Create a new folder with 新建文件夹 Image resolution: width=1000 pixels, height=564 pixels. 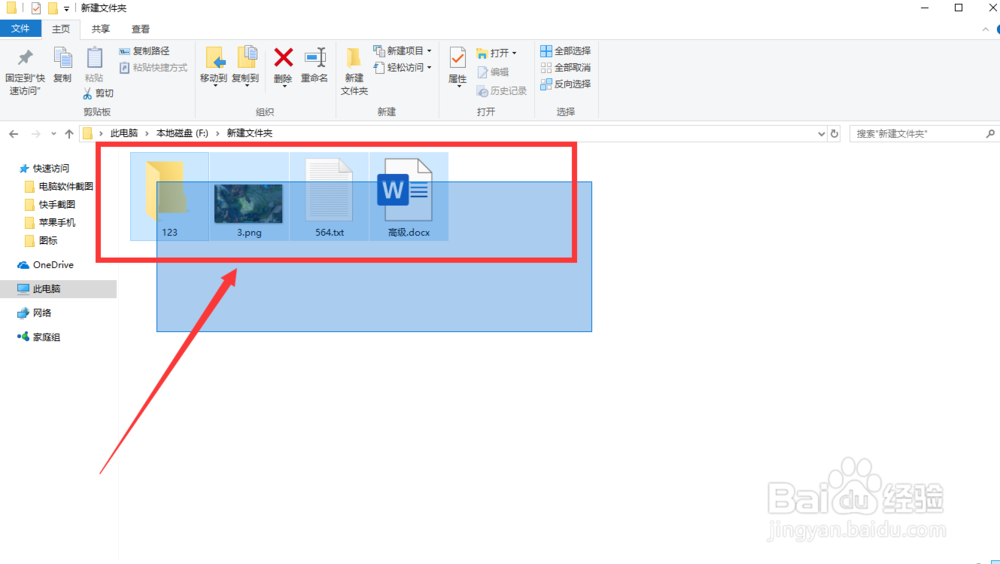pos(354,71)
